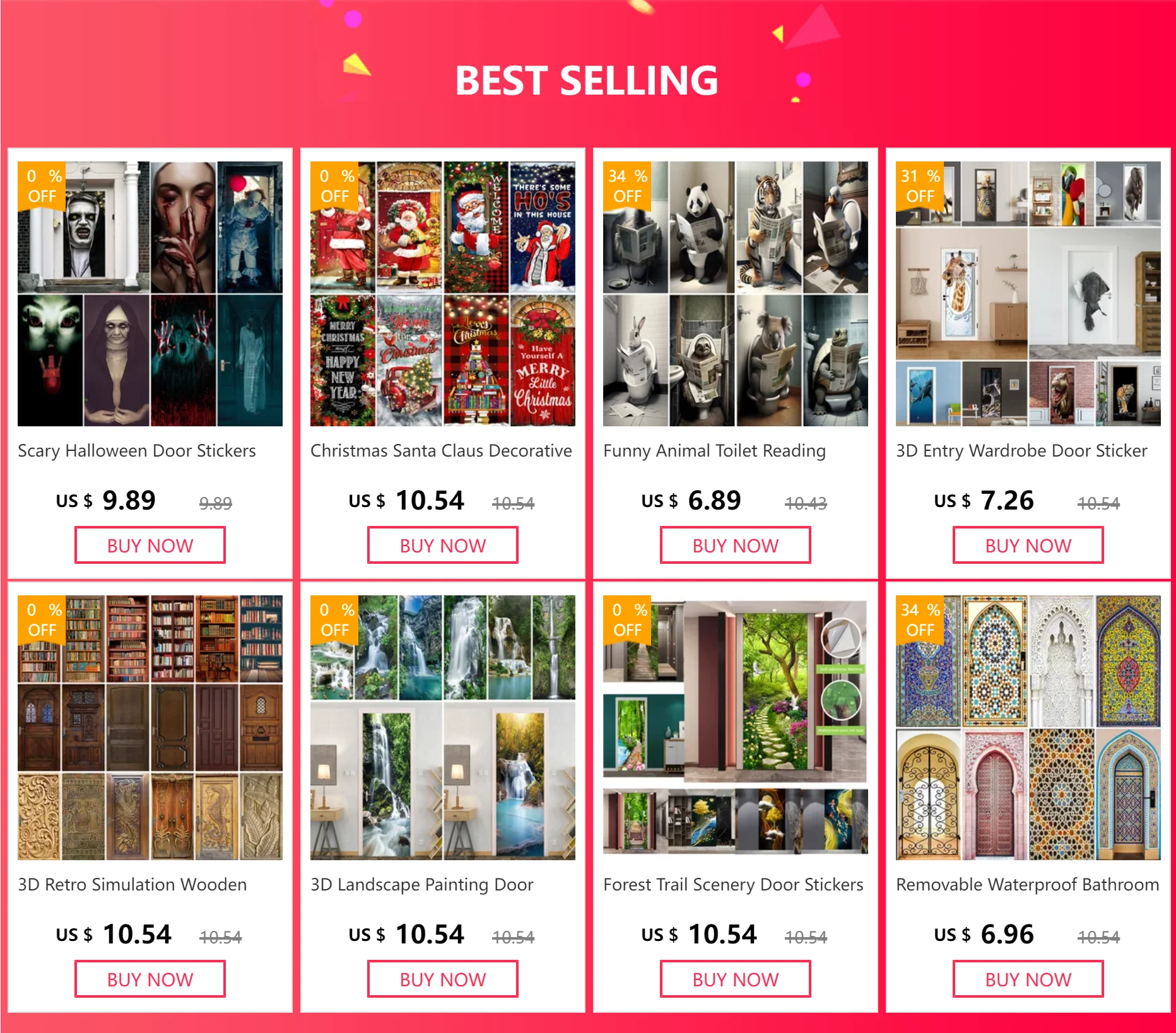This screenshot has height=1033, width=1176.
Task: Click BUY NOW under 3D Retro Simulation Wooden
Action: pyautogui.click(x=150, y=979)
